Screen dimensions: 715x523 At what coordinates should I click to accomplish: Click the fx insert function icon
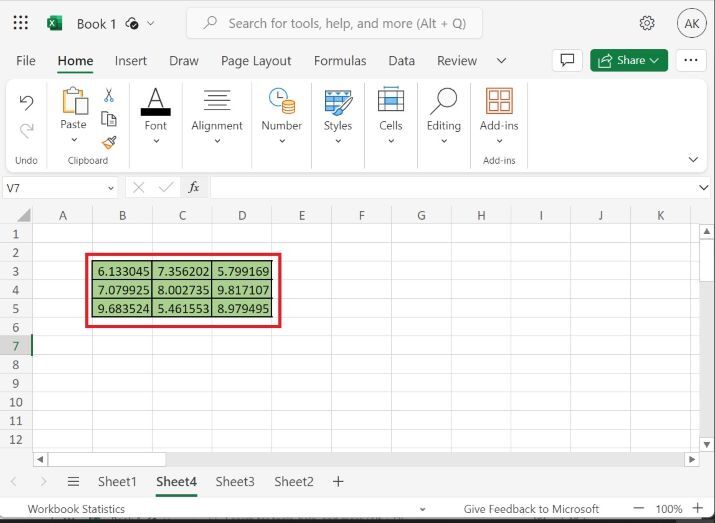(194, 187)
